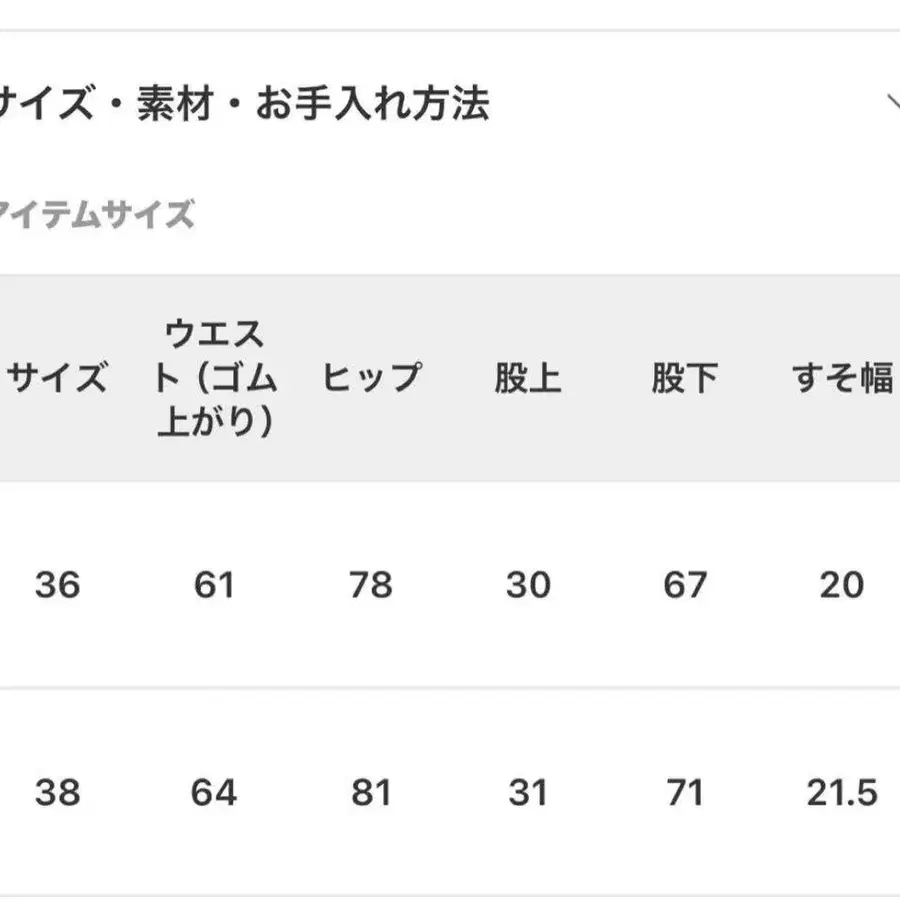Click rise value 31 in the 股上 column
This screenshot has width=900, height=900.
(x=528, y=793)
